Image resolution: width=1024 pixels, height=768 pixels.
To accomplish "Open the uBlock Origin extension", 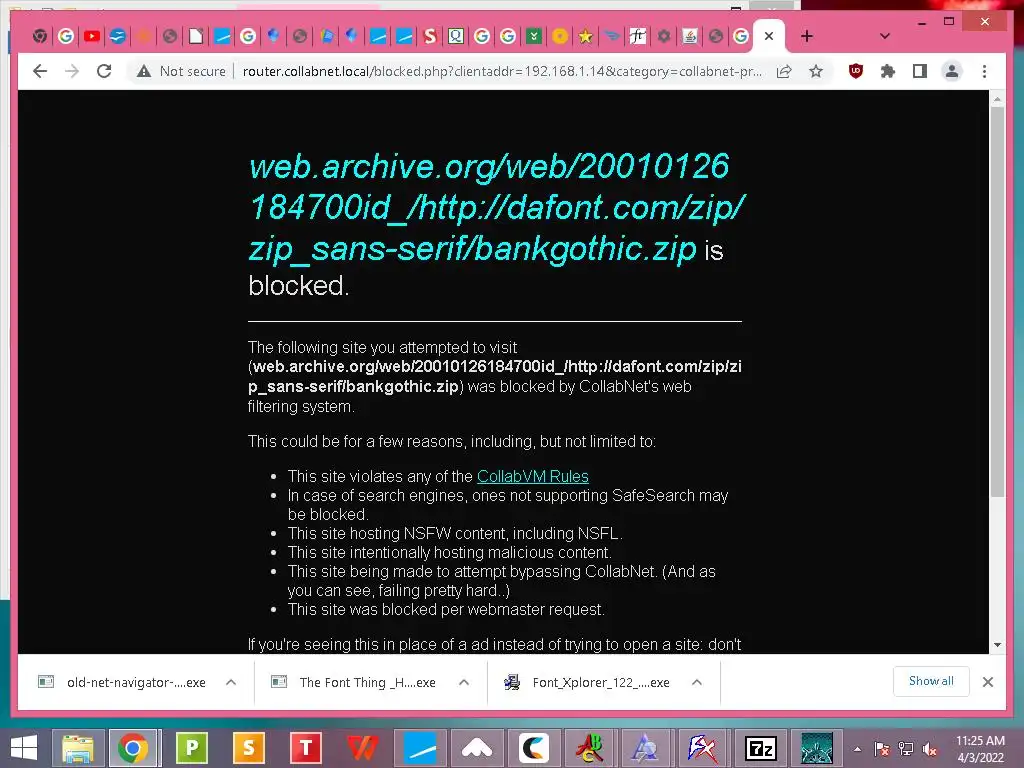I will coord(856,71).
